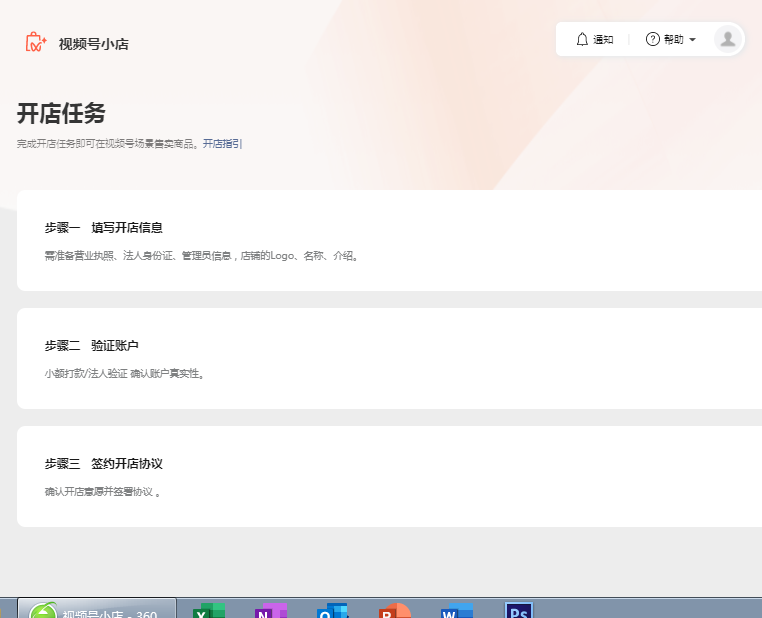Click the 完成开店任务 subtitle text

pos(108,144)
